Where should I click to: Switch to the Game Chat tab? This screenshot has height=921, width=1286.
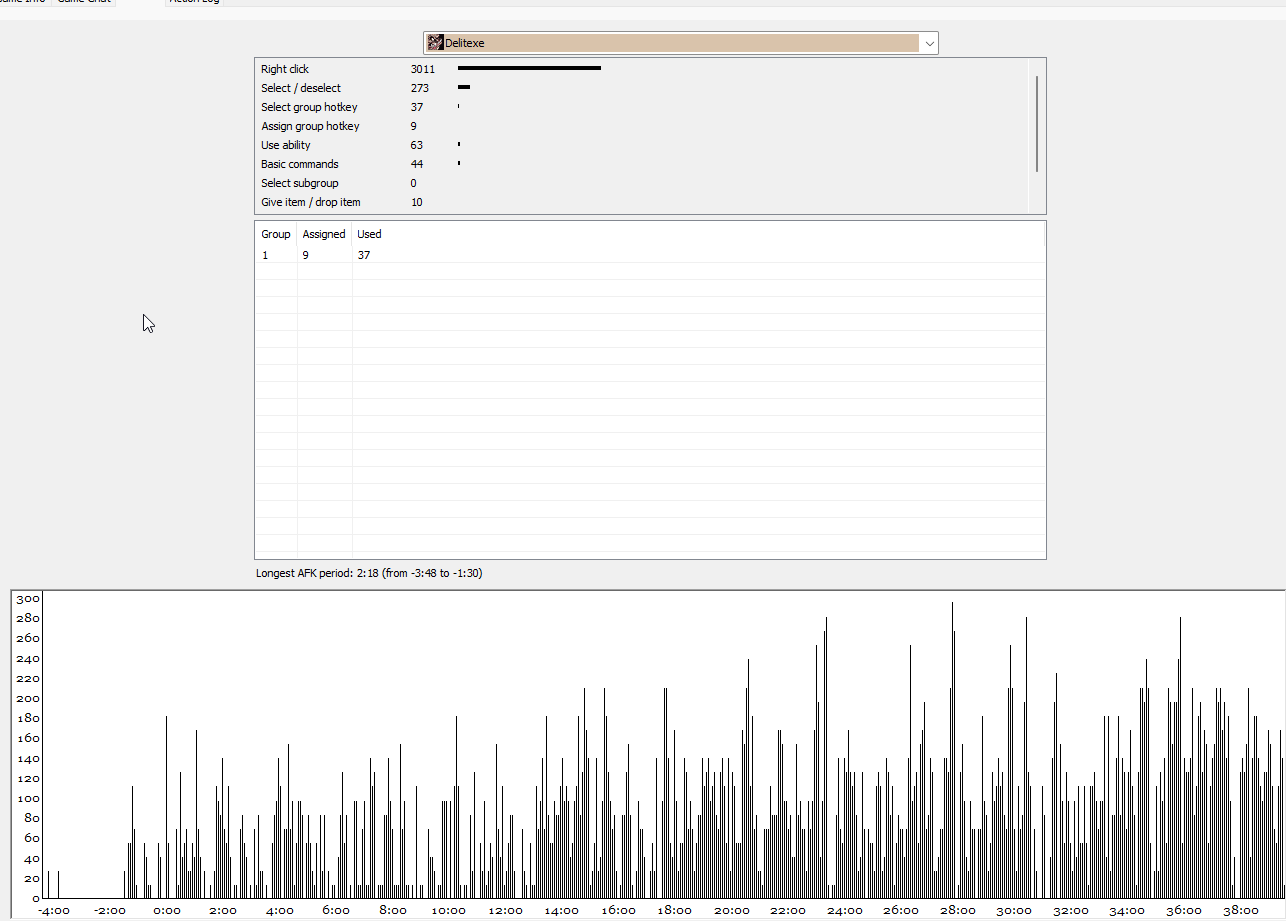click(84, 2)
